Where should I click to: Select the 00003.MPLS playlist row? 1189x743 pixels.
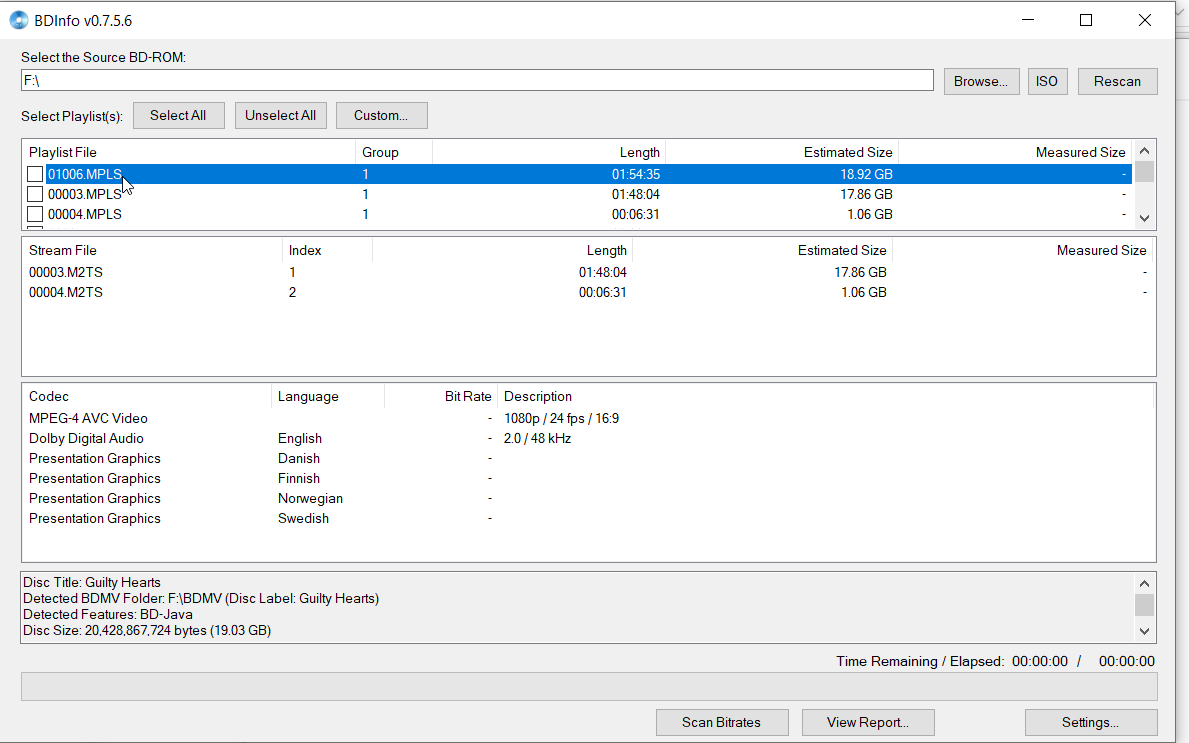[579, 194]
